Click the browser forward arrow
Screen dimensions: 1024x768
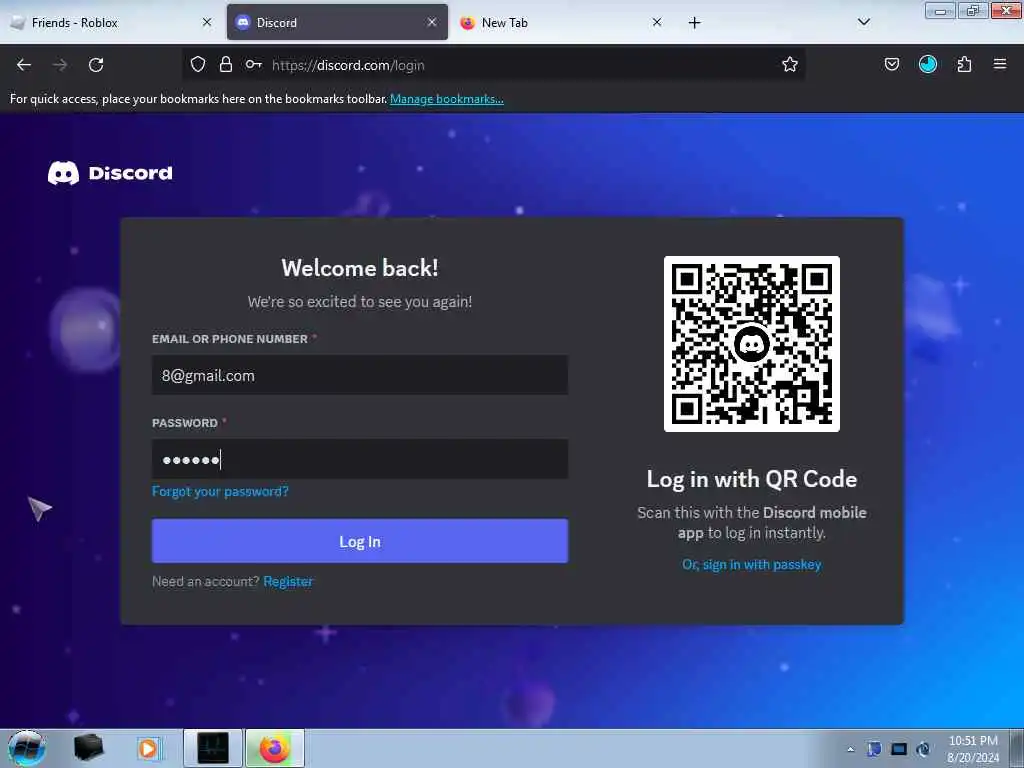coord(60,65)
